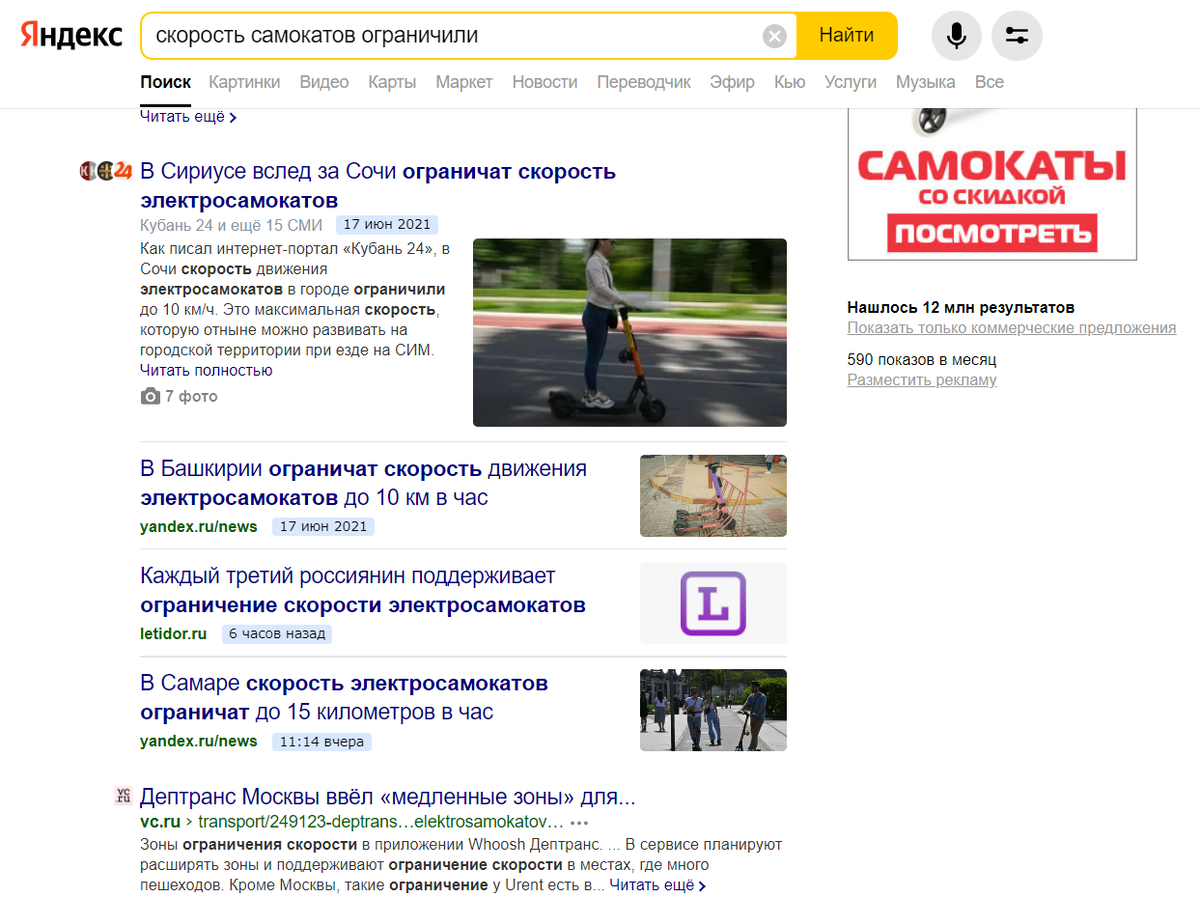Open headline В Сириусе вслед за Сочи

pyautogui.click(x=378, y=185)
